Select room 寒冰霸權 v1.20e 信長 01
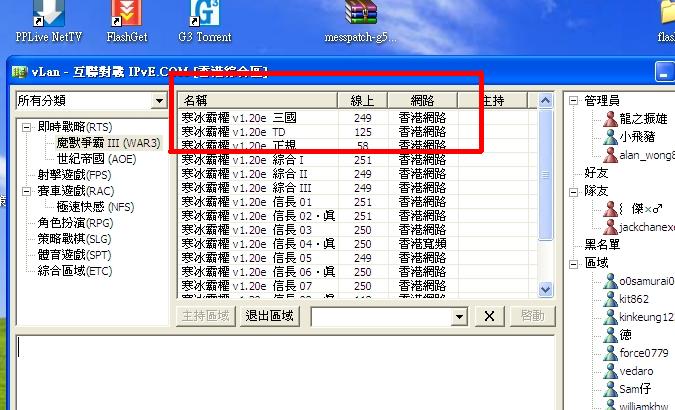This screenshot has height=410, width=675. click(357, 202)
